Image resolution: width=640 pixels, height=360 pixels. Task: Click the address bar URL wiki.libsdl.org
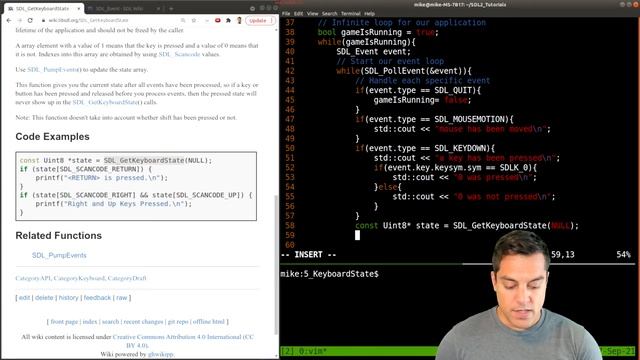88,20
